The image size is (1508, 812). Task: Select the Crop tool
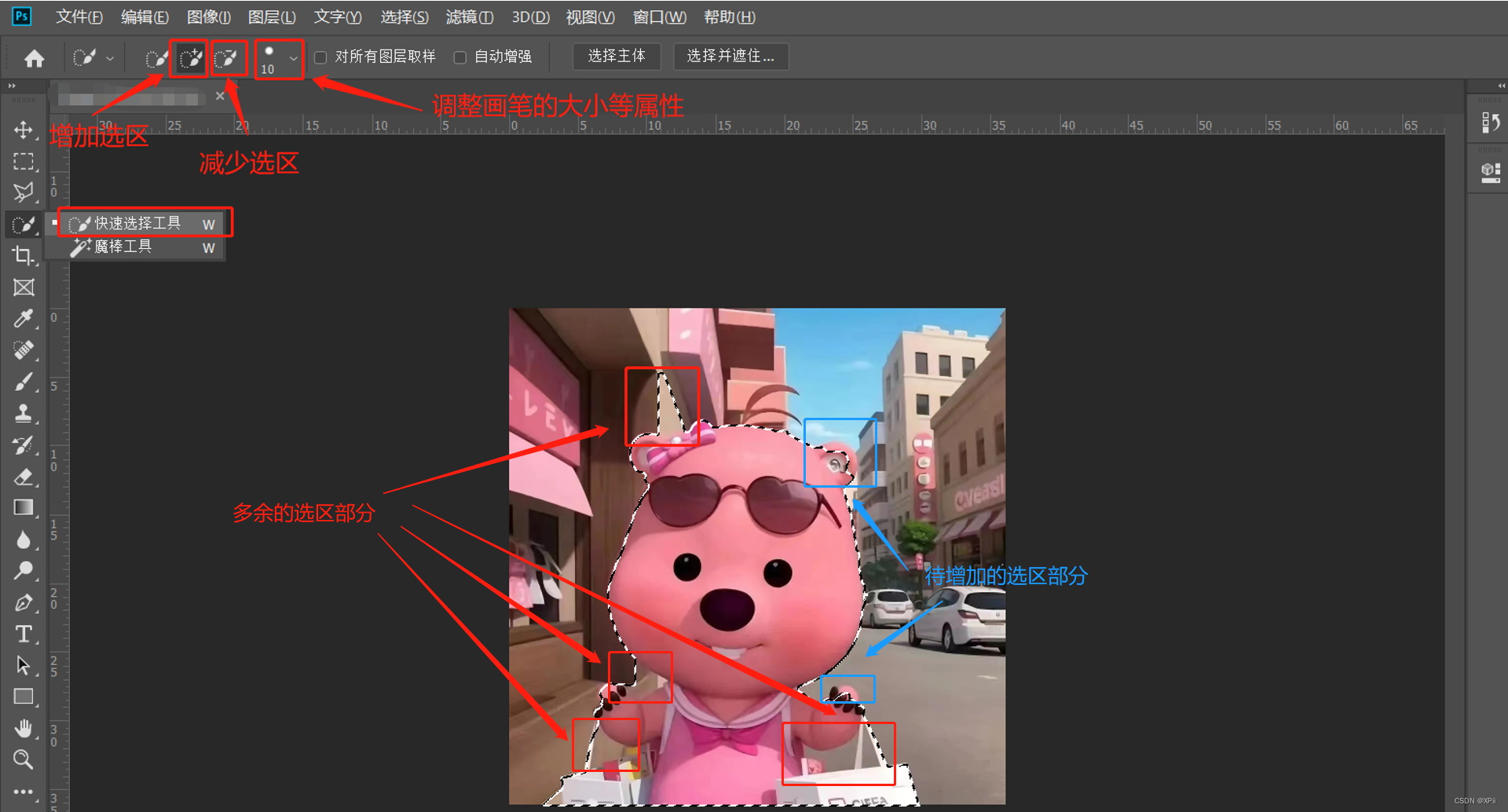pyautogui.click(x=24, y=256)
